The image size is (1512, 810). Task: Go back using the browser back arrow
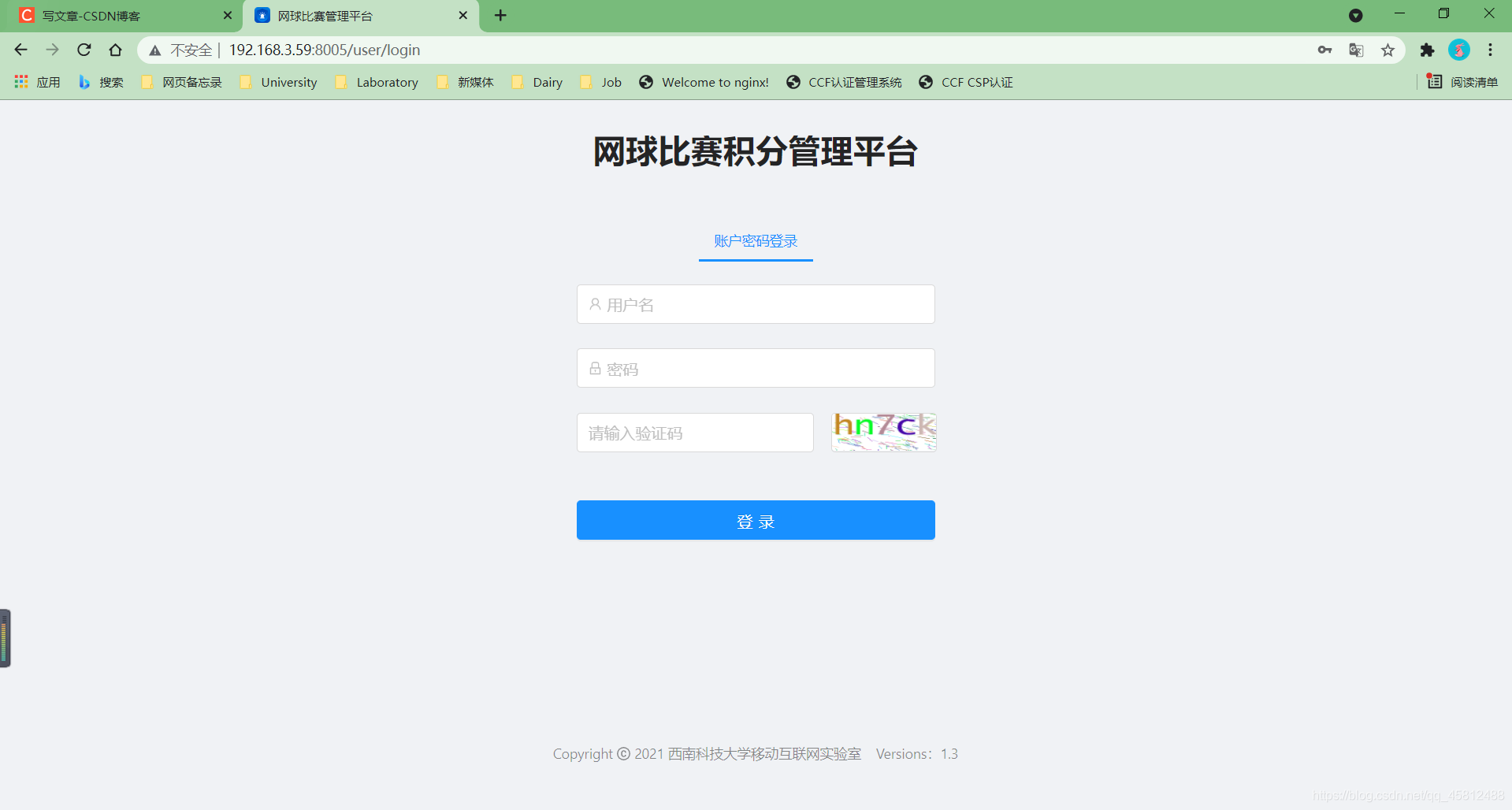pyautogui.click(x=21, y=50)
